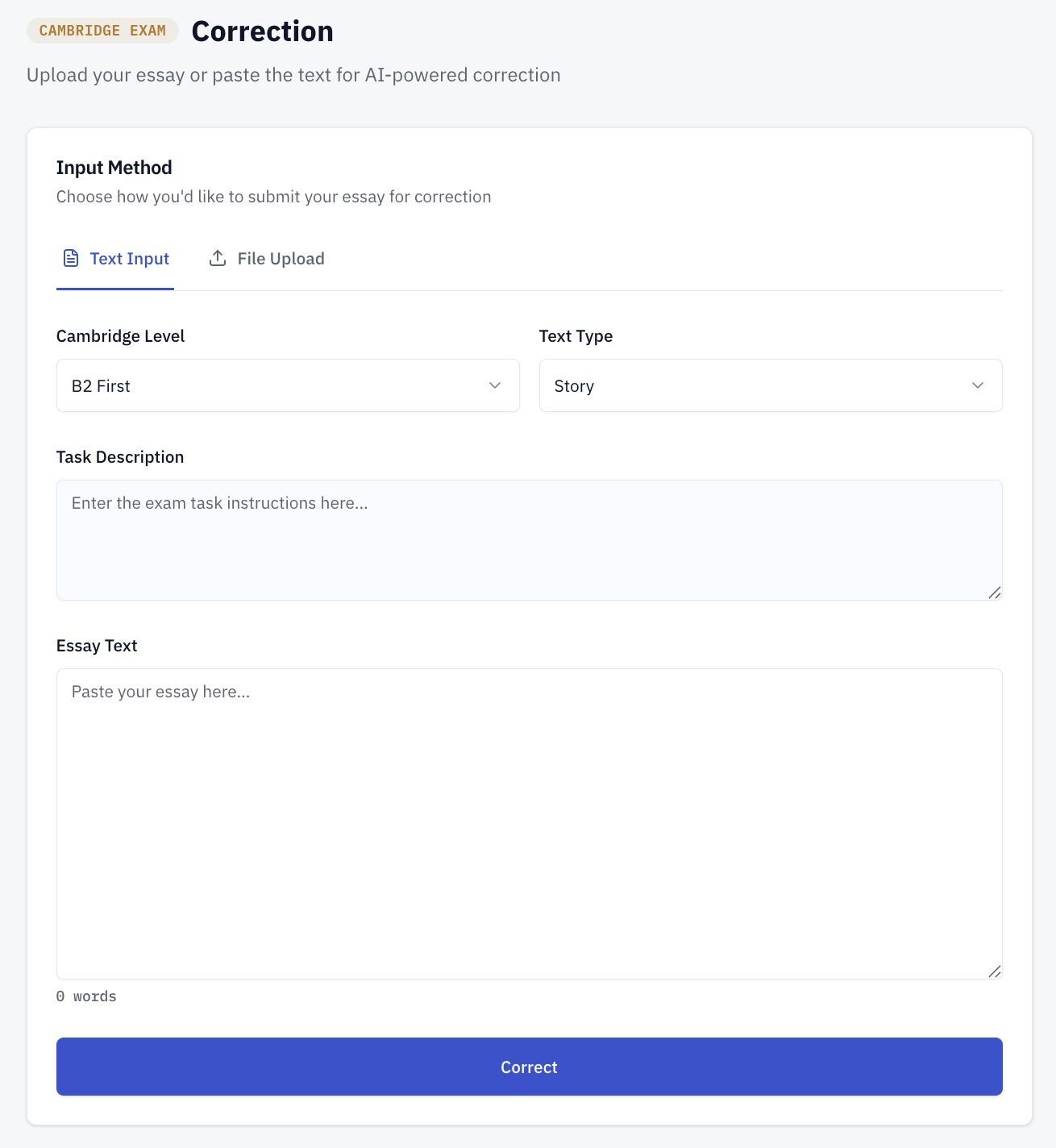The height and width of the screenshot is (1148, 1056).
Task: Click the Cambridge Level chevron arrow
Action: 495,385
